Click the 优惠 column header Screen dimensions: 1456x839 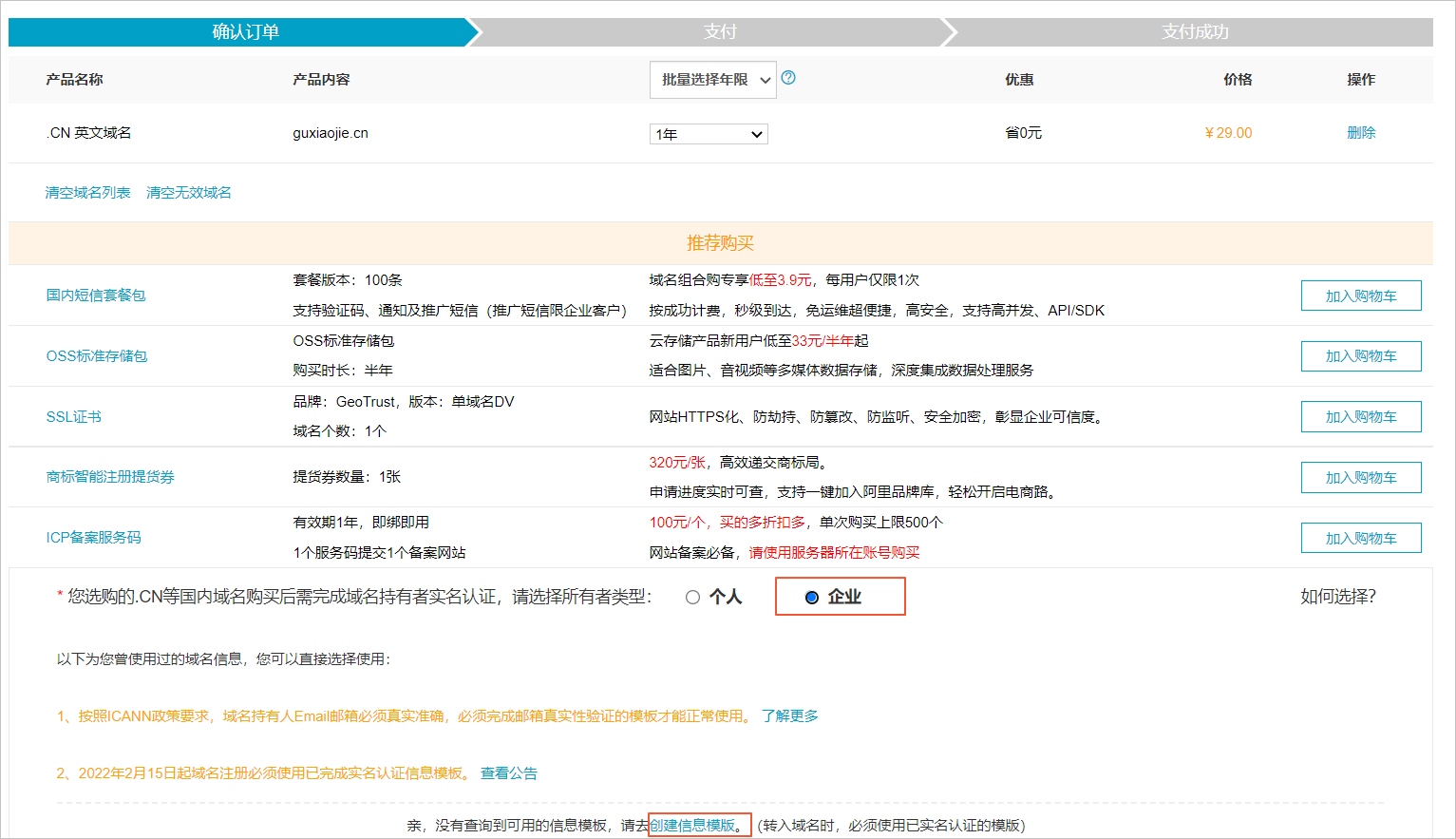click(x=1019, y=80)
